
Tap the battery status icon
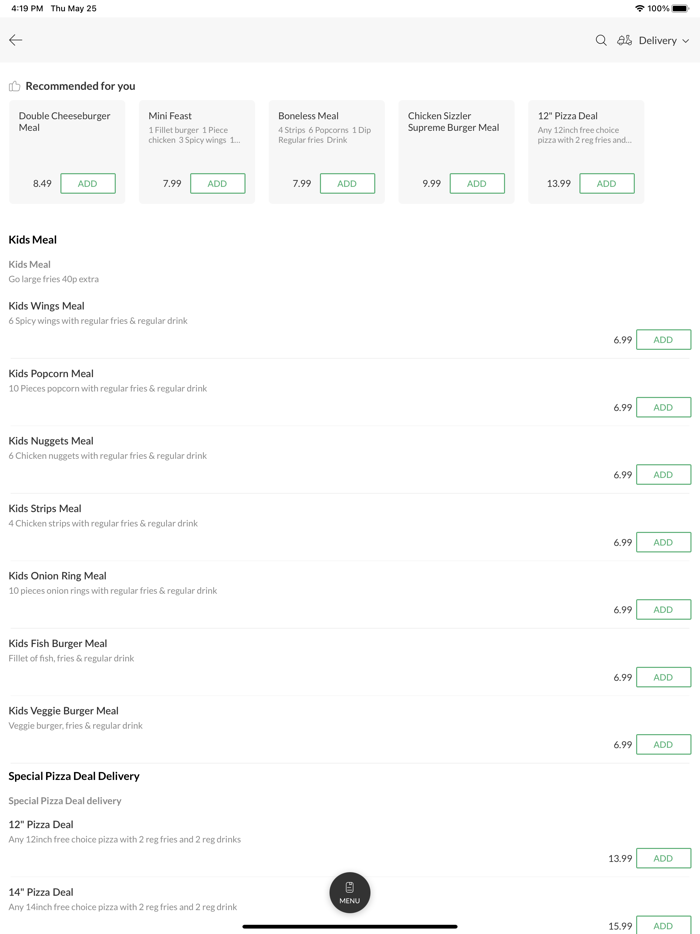coord(680,8)
